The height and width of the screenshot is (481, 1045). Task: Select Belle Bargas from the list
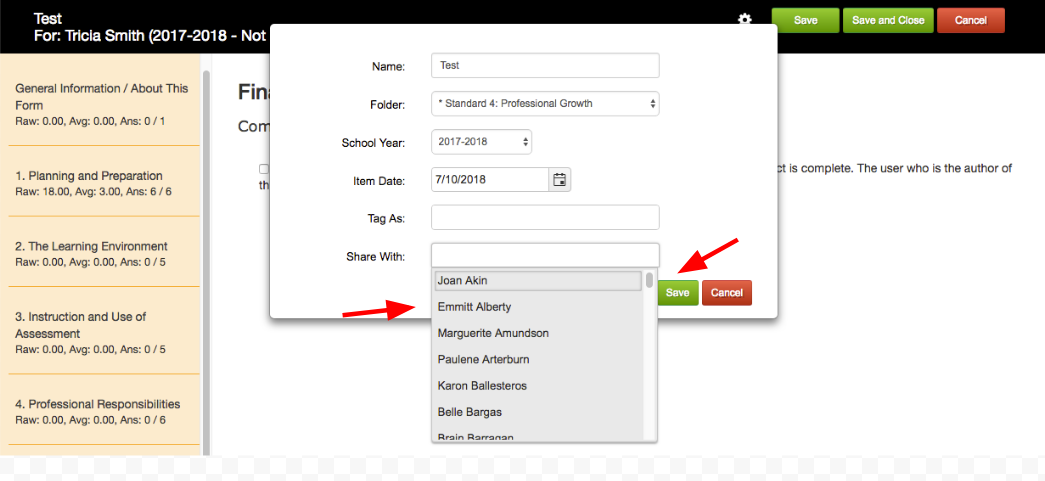[x=538, y=412]
